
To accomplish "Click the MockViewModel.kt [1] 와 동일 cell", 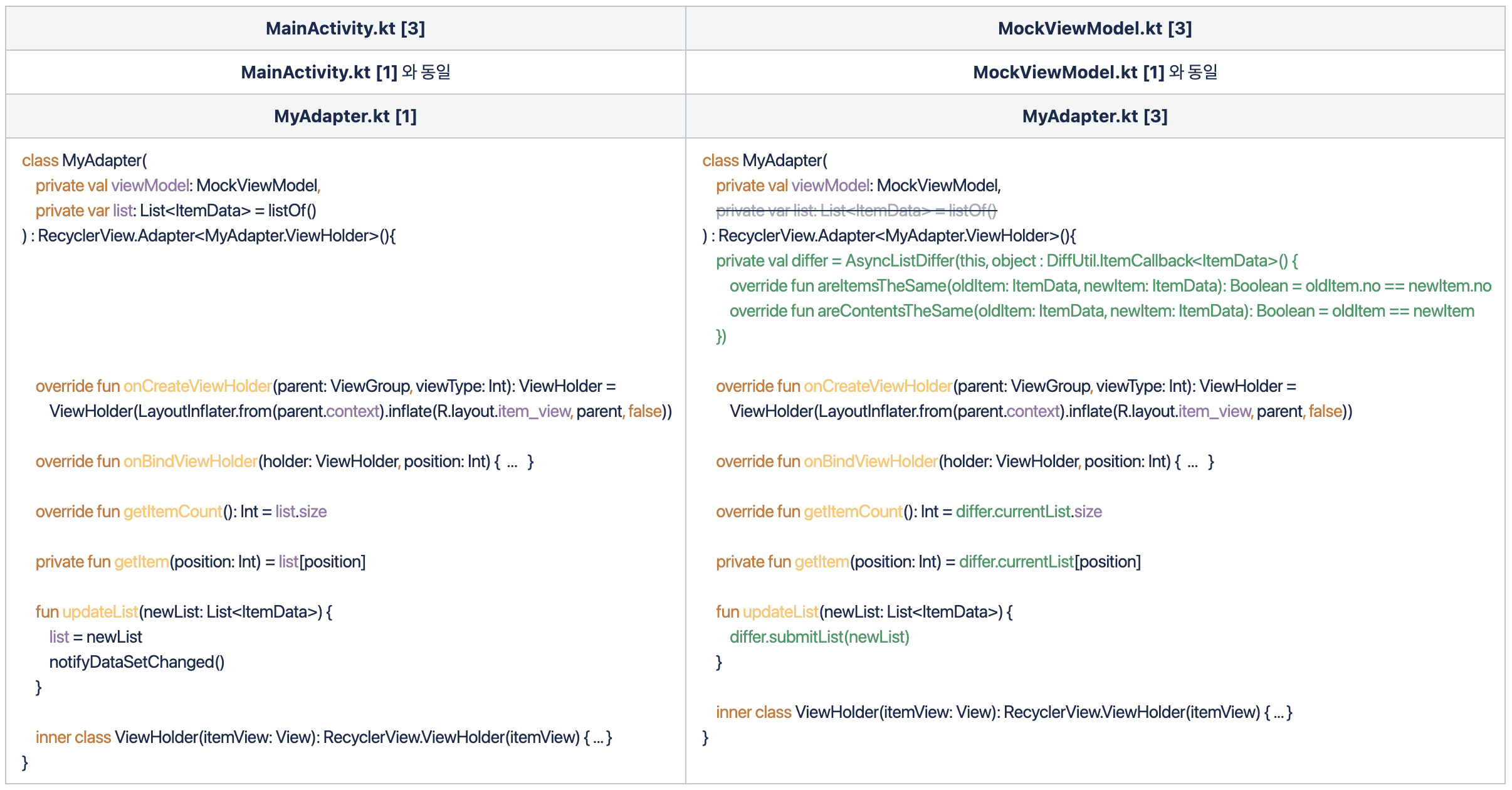I will (1095, 72).
